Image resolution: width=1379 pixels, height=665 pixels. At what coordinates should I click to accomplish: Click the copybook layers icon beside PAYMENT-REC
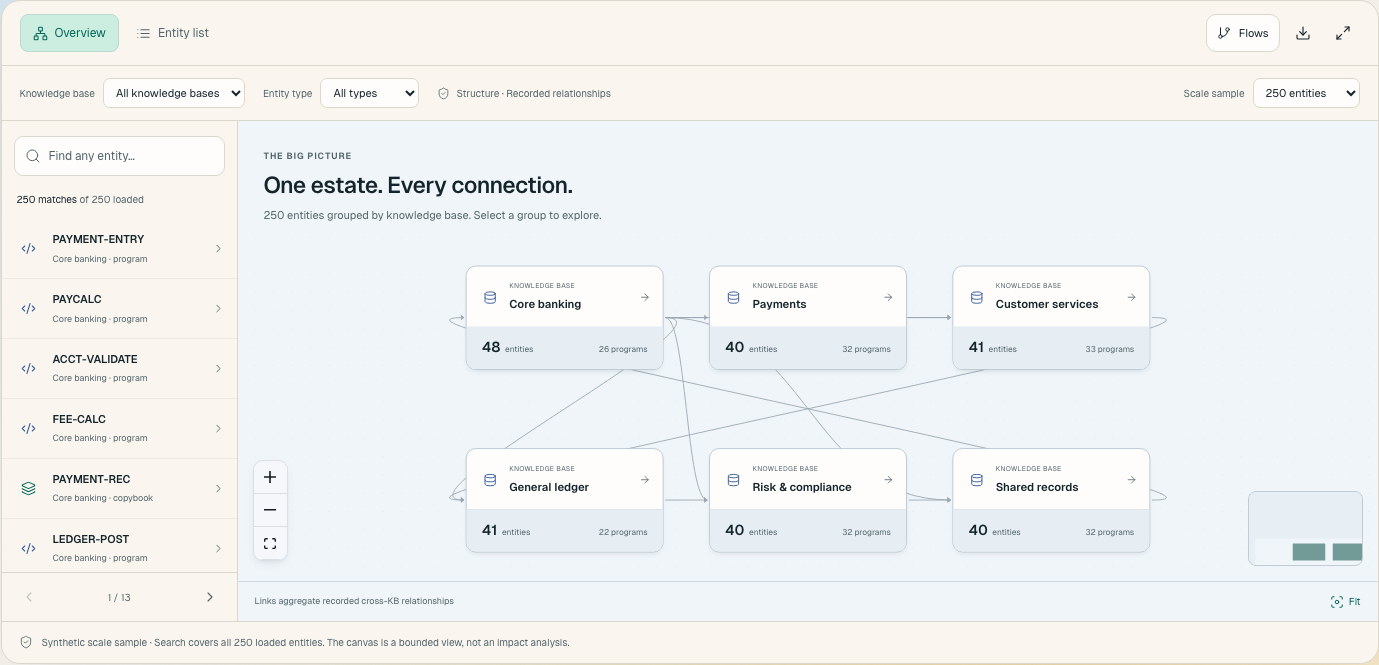pyautogui.click(x=28, y=488)
